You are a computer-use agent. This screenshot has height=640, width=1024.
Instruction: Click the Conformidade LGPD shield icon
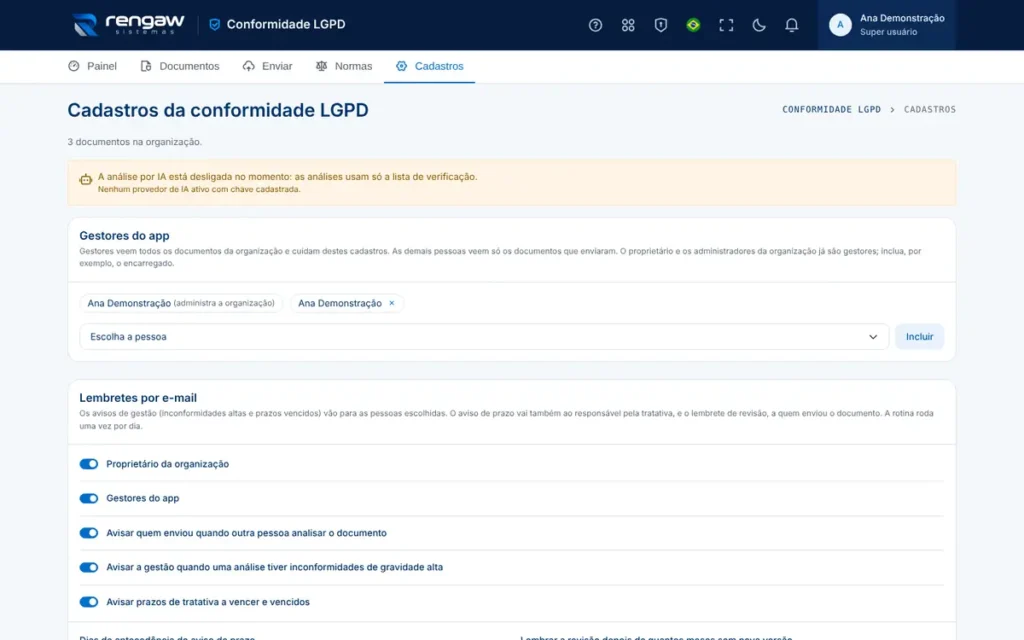tap(214, 25)
